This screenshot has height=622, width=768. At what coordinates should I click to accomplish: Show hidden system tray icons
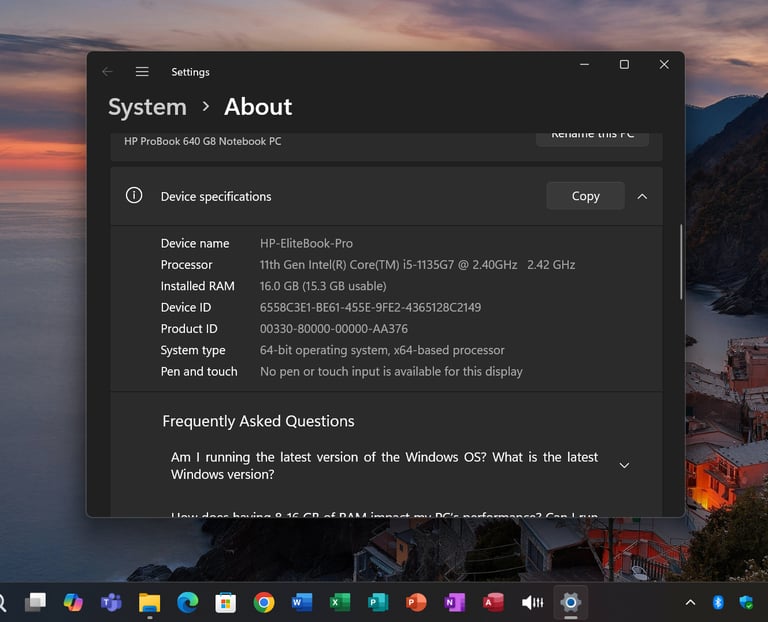690,602
